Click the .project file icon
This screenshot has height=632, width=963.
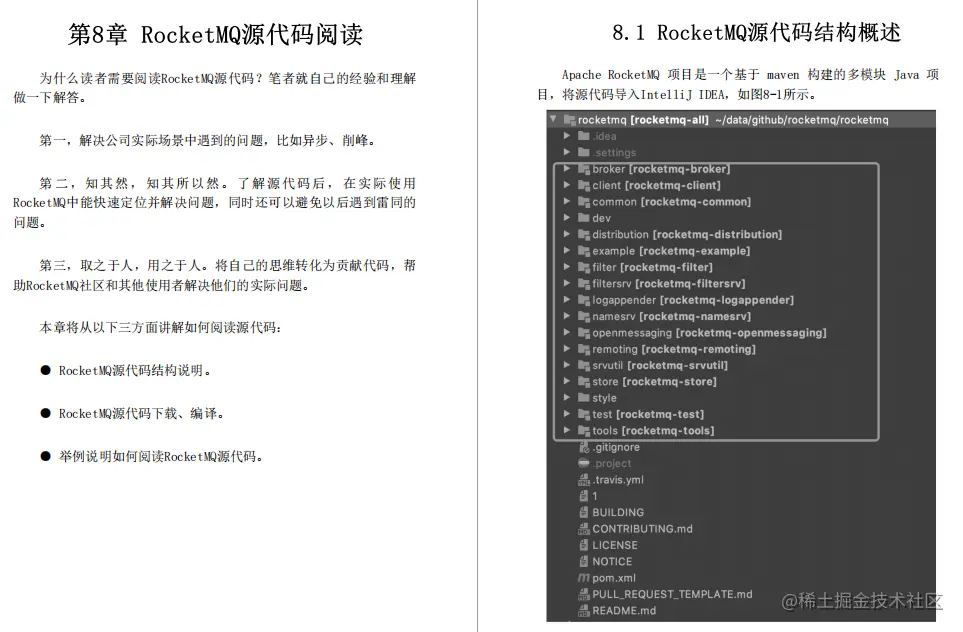[x=584, y=463]
